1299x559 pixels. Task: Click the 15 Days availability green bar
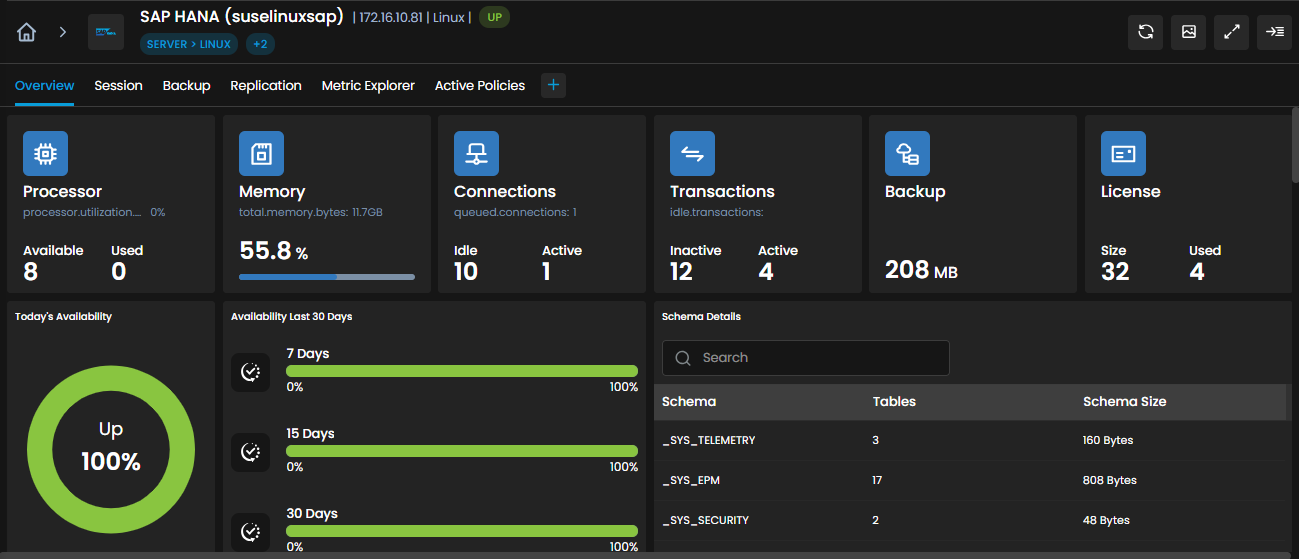pyautogui.click(x=462, y=451)
